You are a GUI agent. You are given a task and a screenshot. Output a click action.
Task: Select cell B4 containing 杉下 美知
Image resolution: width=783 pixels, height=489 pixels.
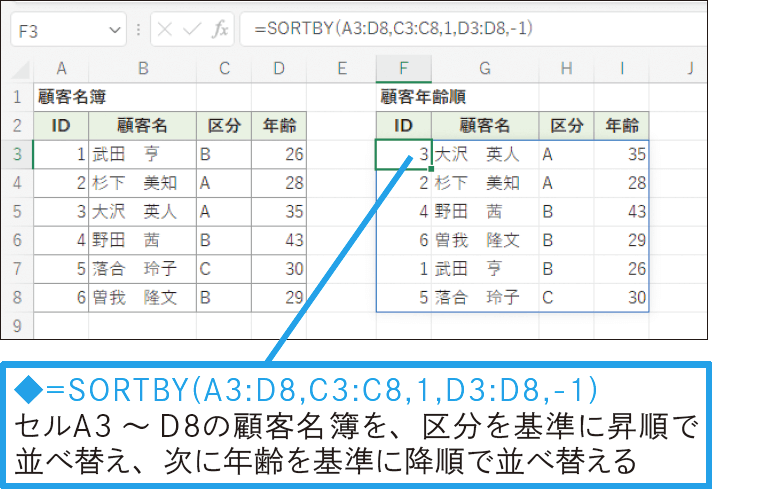coord(142,183)
